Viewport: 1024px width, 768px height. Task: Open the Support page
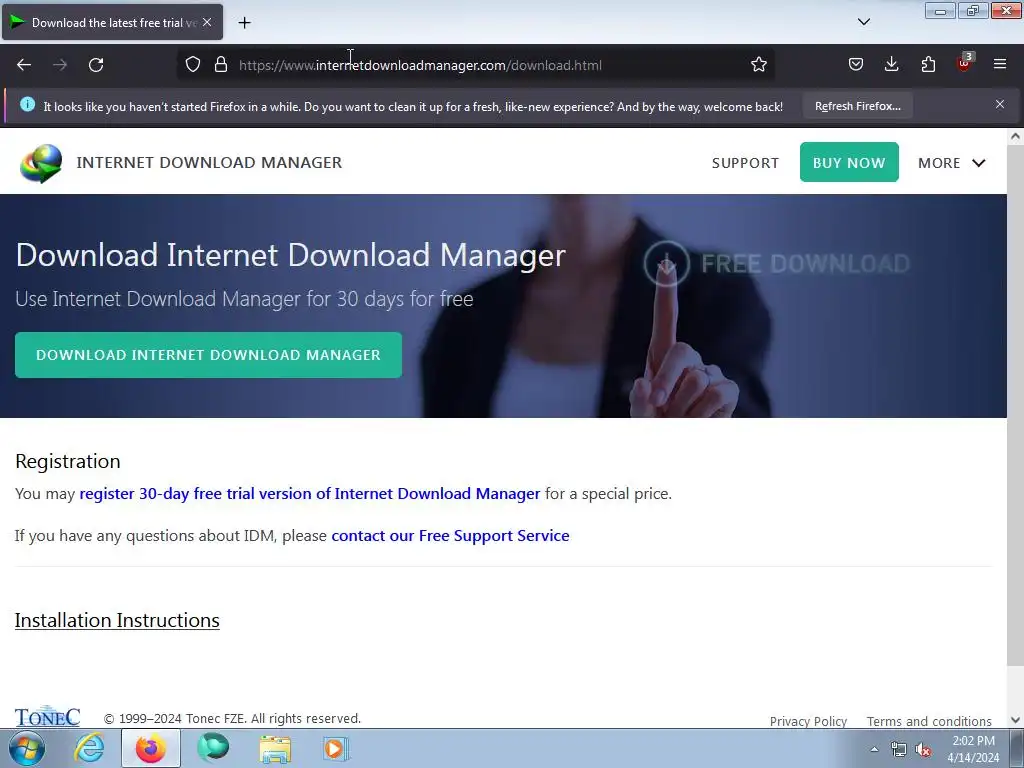coord(745,163)
